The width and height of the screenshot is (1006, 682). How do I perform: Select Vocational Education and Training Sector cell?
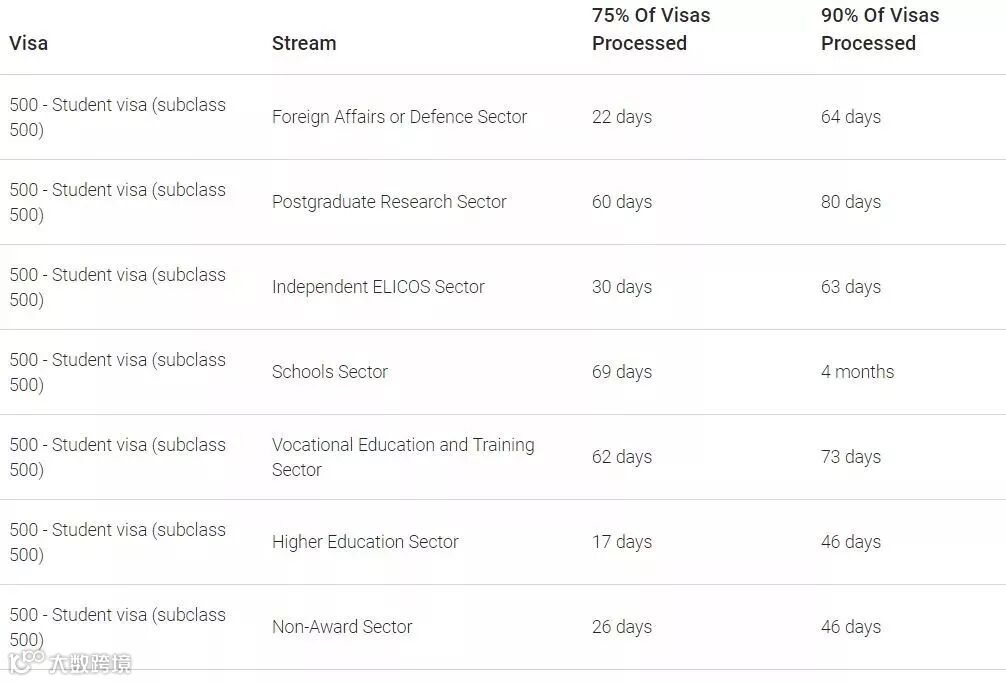[403, 457]
